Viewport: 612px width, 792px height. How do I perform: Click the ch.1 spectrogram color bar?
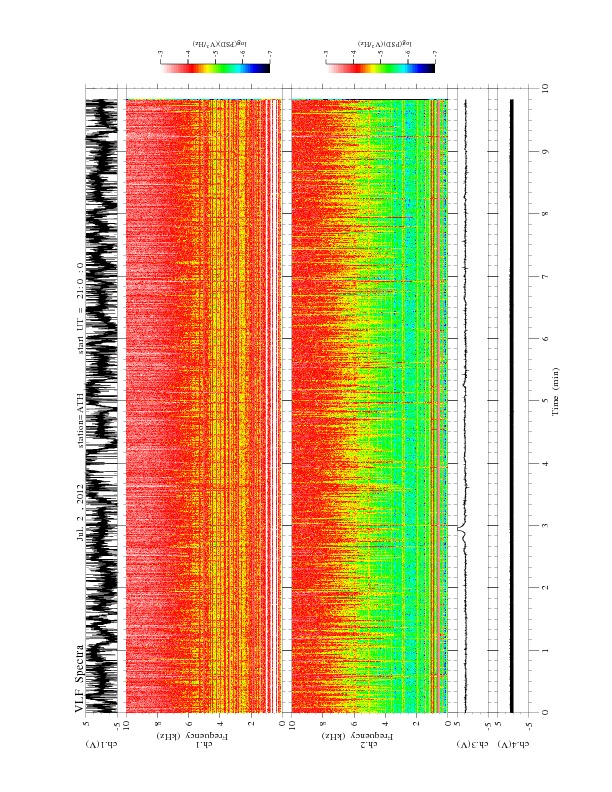(216, 69)
